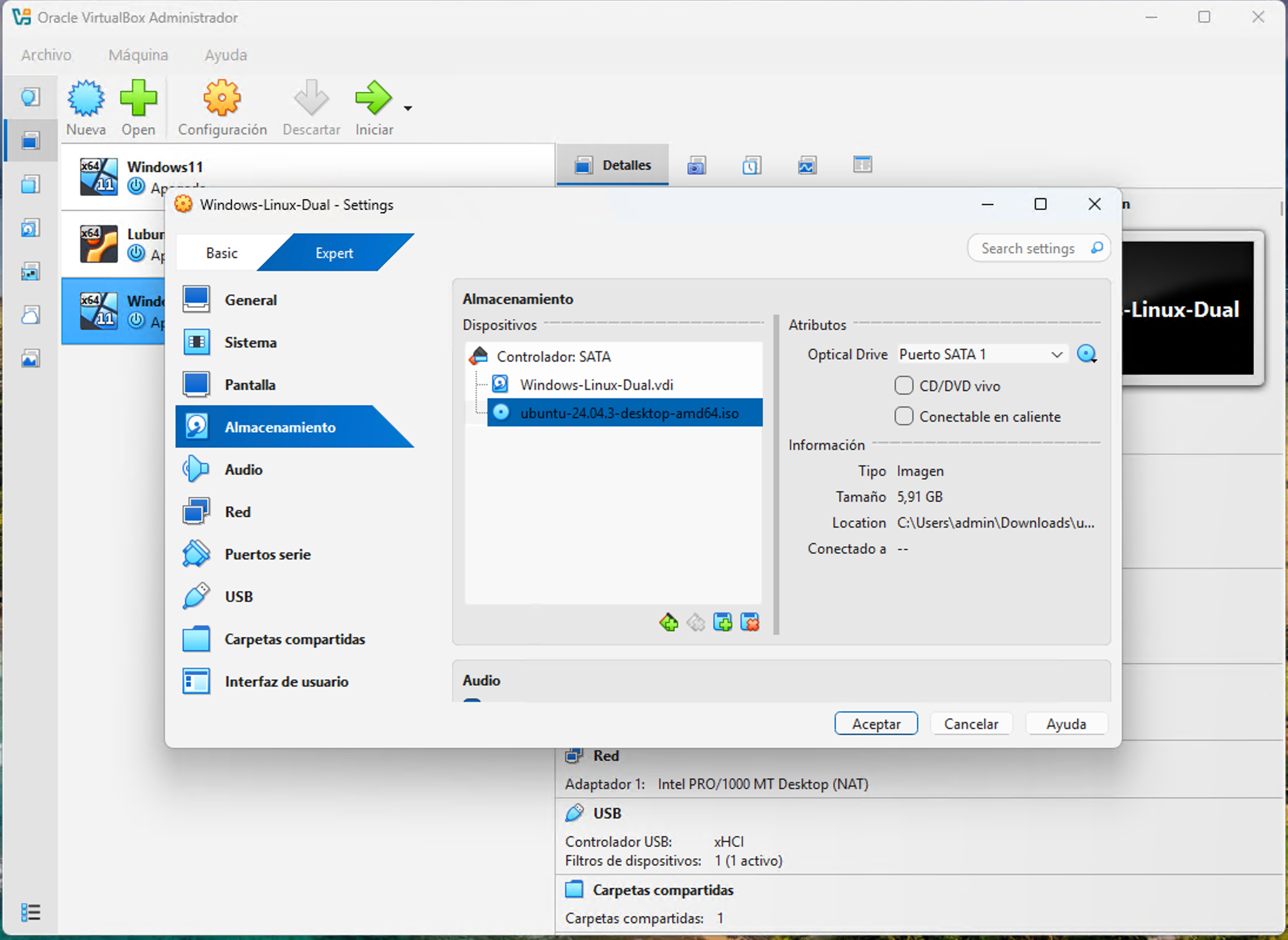
Task: Click the Cancelar button
Action: pyautogui.click(x=971, y=724)
